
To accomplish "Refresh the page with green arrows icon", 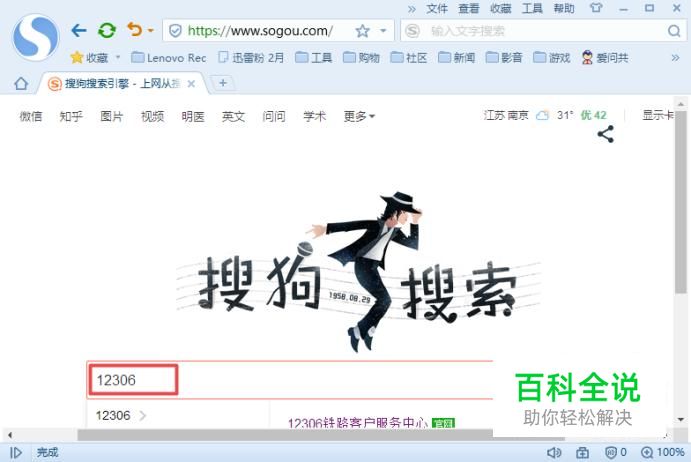I will click(x=107, y=30).
